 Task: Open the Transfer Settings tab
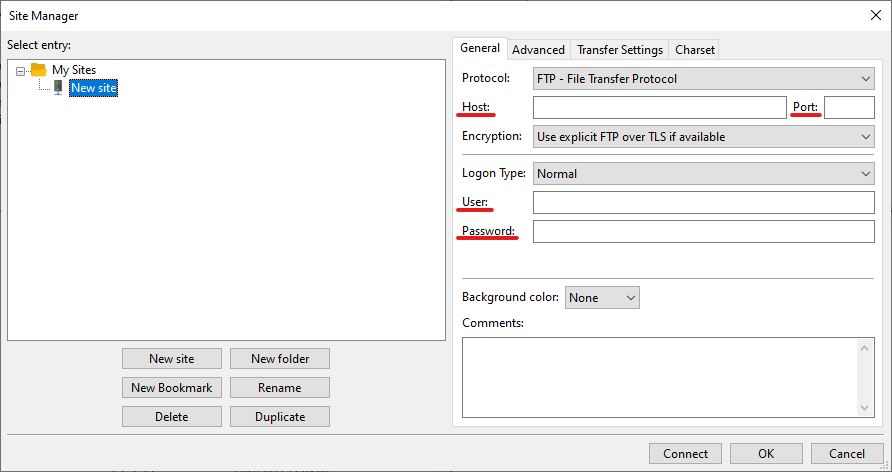(620, 50)
